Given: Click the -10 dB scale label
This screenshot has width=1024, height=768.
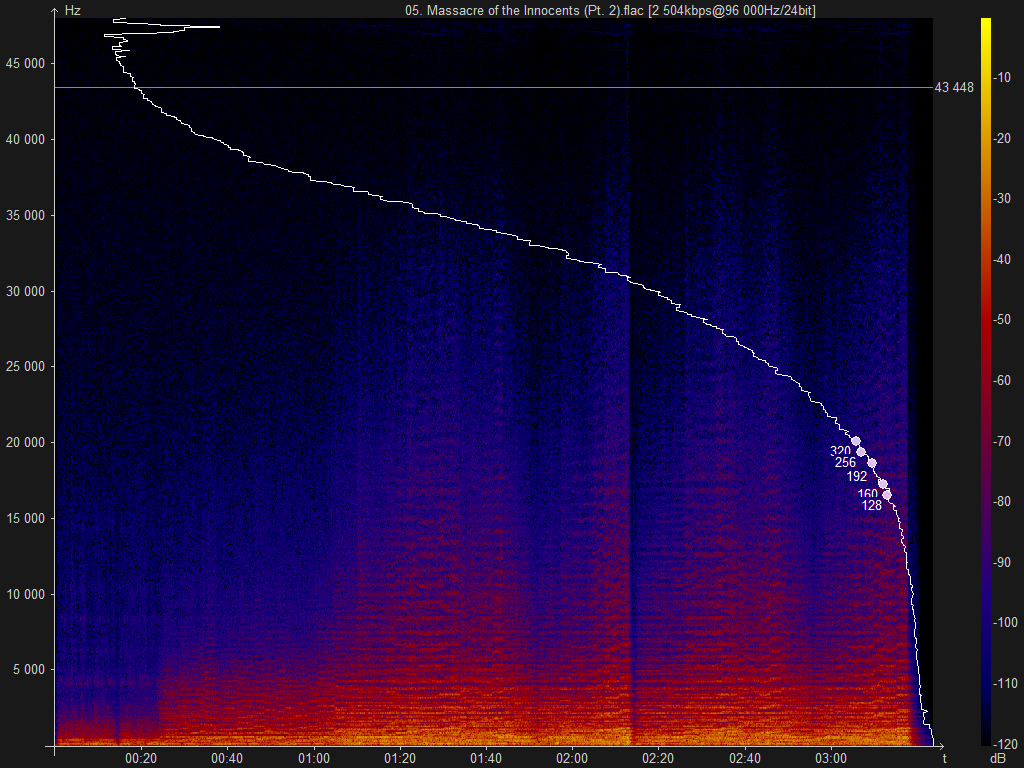Looking at the screenshot, I should pyautogui.click(x=1002, y=78).
